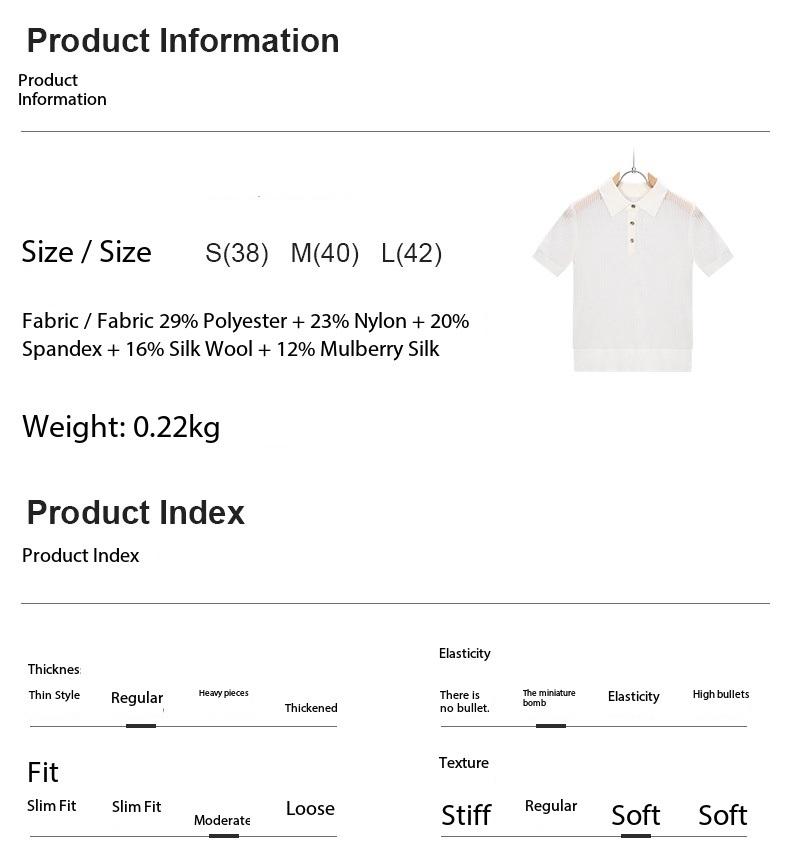The image size is (790, 868).
Task: Click the white polo shirt product image
Action: 632,268
